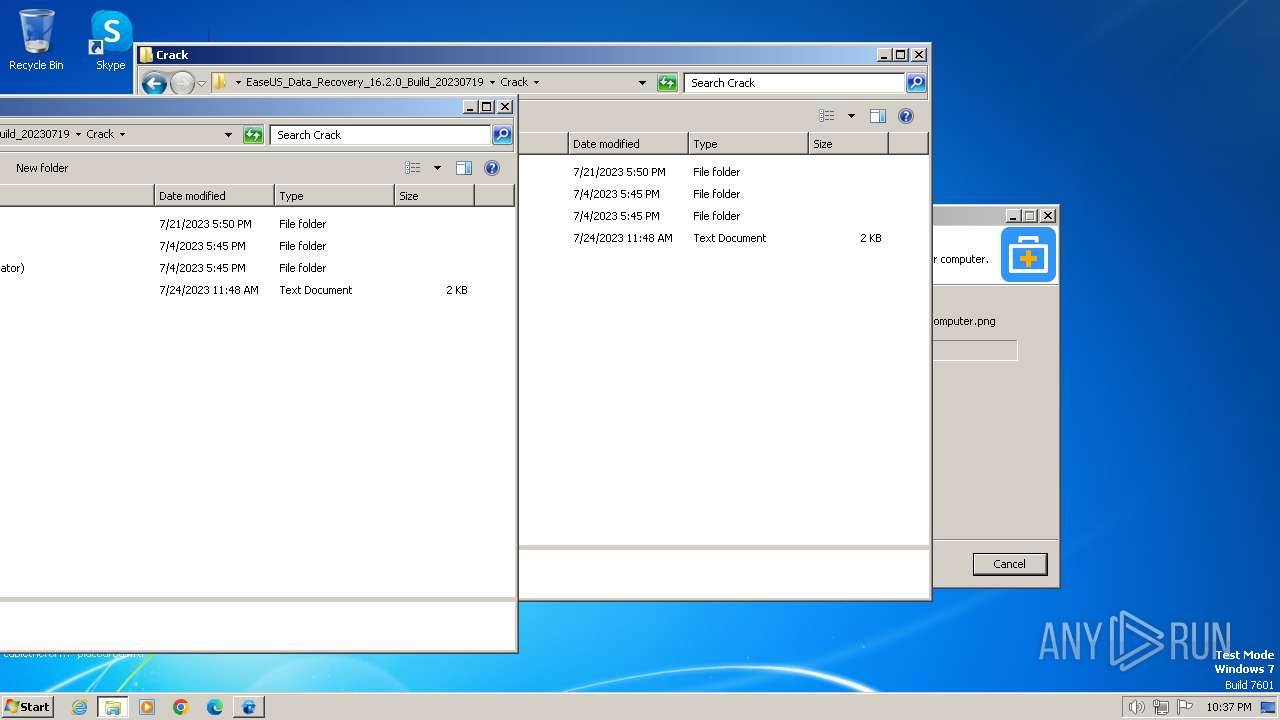Sort by Date modified in front window

(x=214, y=196)
